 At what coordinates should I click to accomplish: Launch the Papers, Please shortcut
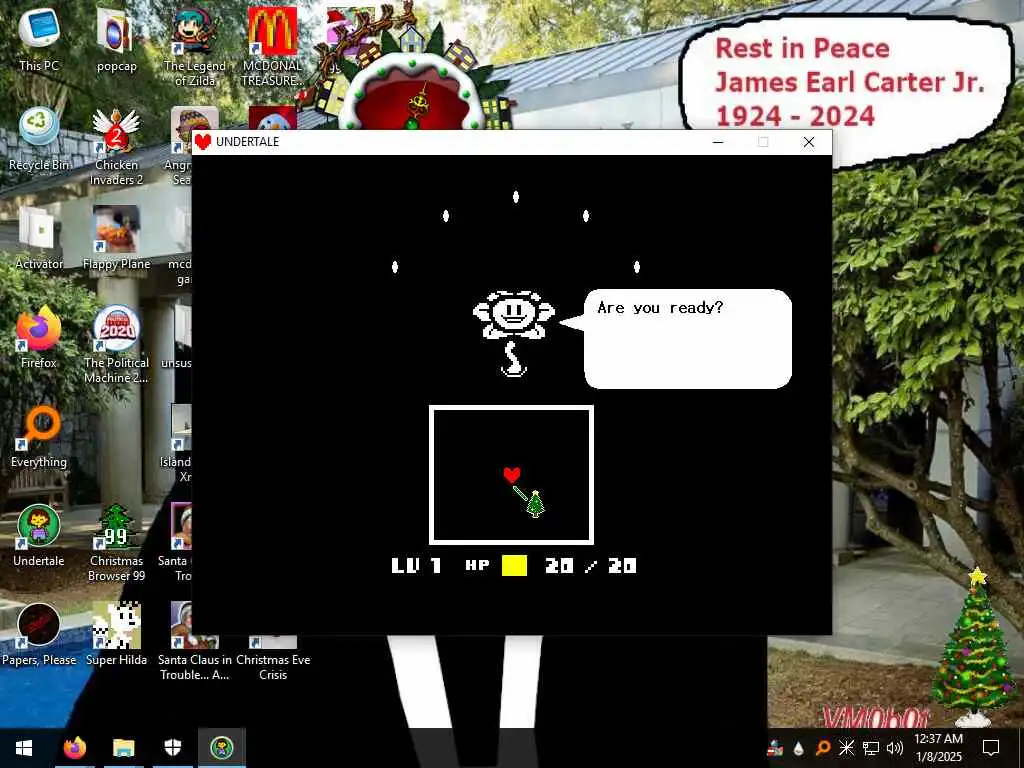coord(39,635)
